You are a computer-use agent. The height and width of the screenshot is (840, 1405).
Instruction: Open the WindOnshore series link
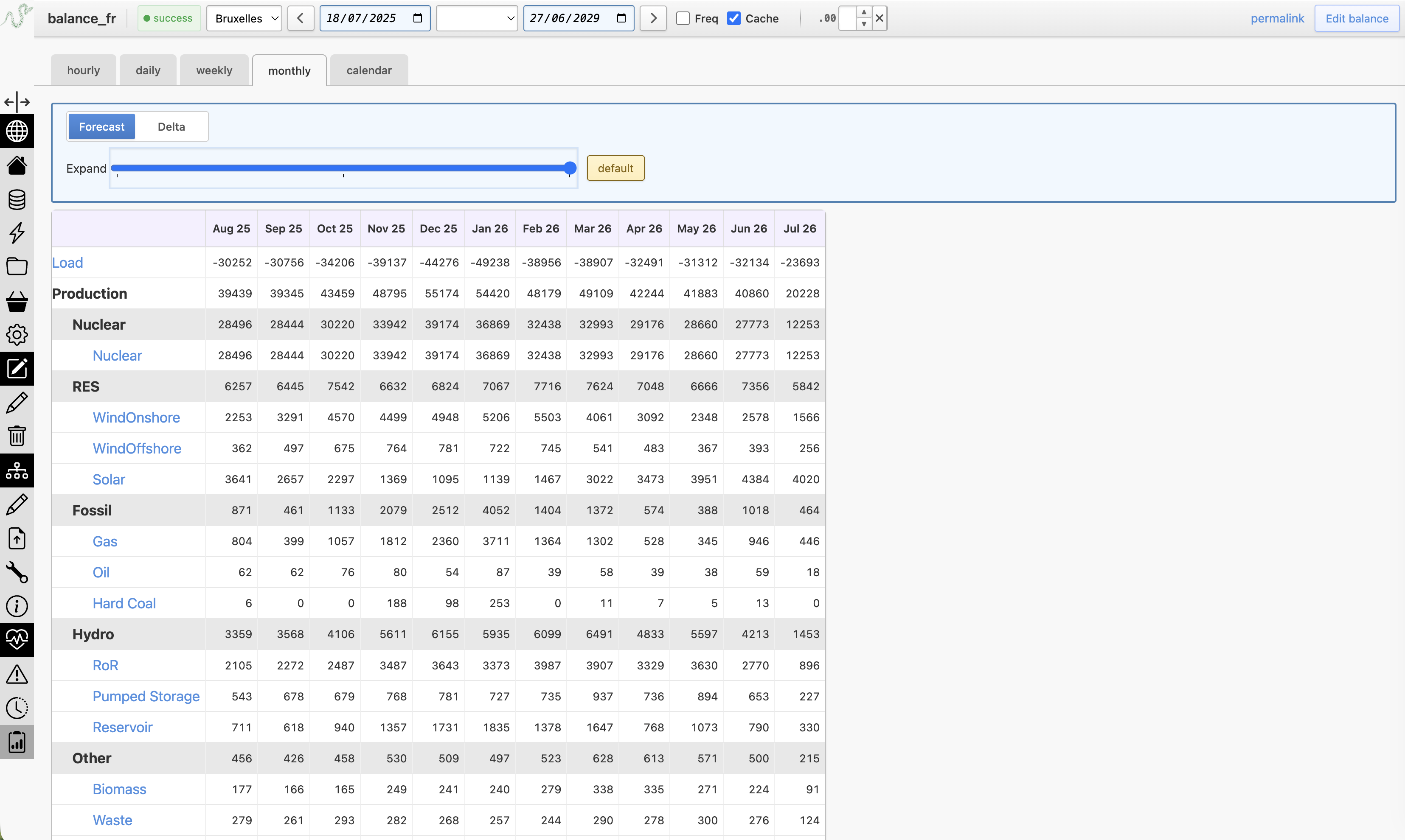click(137, 418)
